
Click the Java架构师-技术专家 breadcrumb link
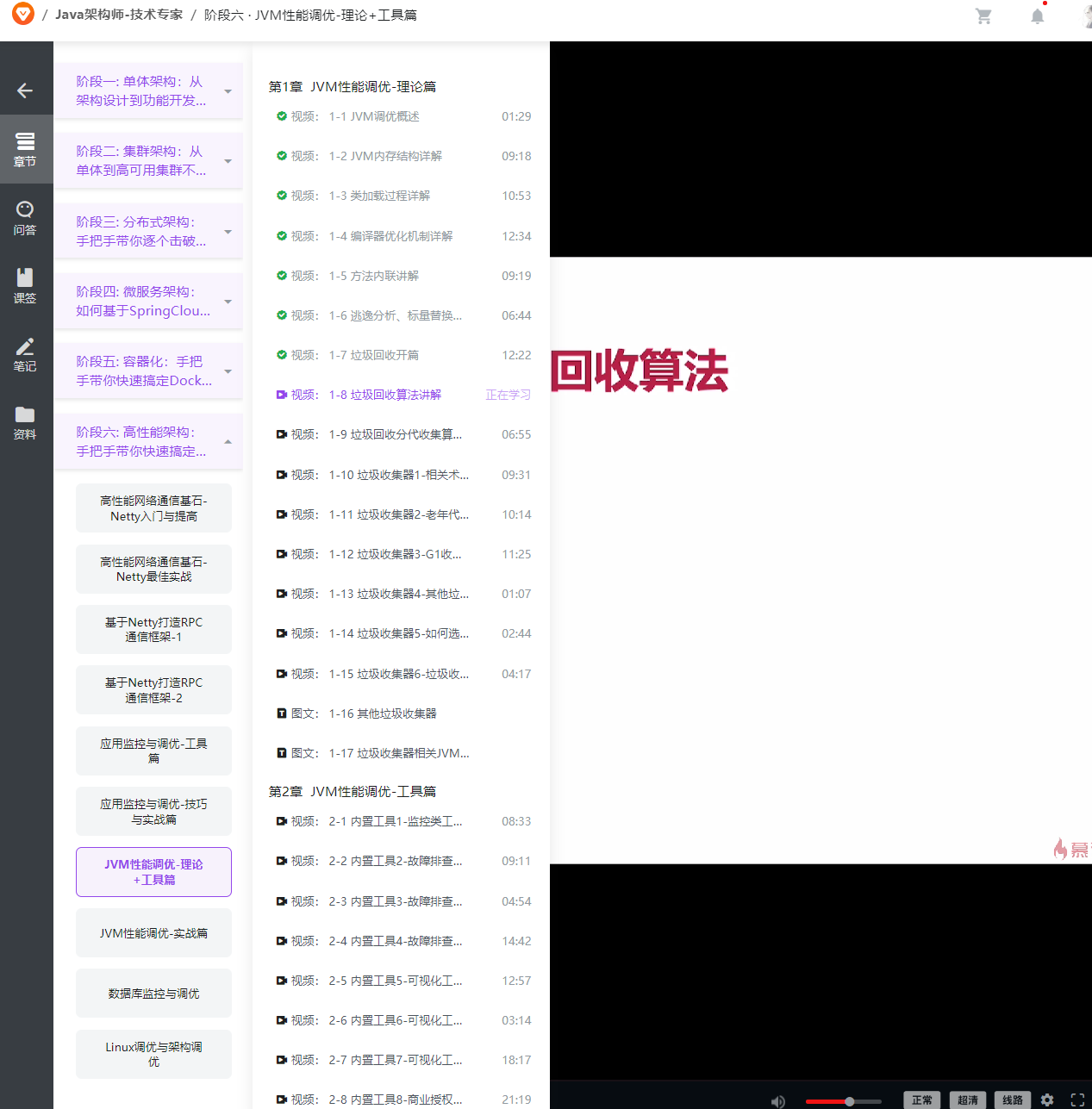(x=119, y=14)
